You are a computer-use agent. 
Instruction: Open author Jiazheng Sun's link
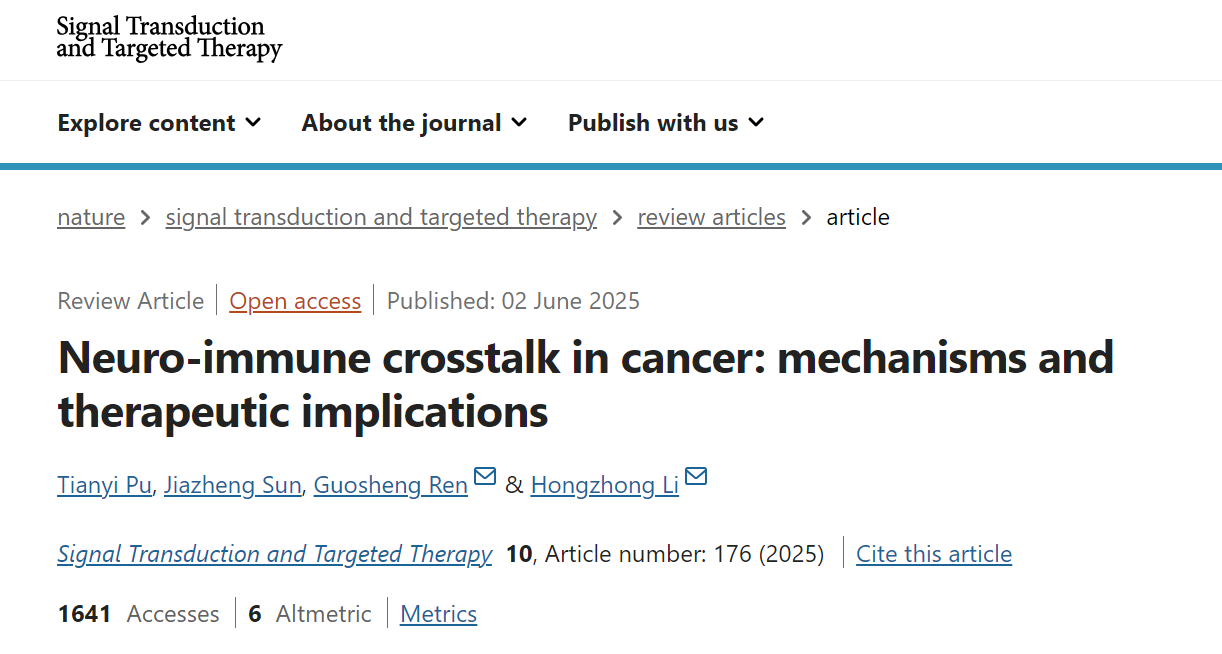pos(232,485)
